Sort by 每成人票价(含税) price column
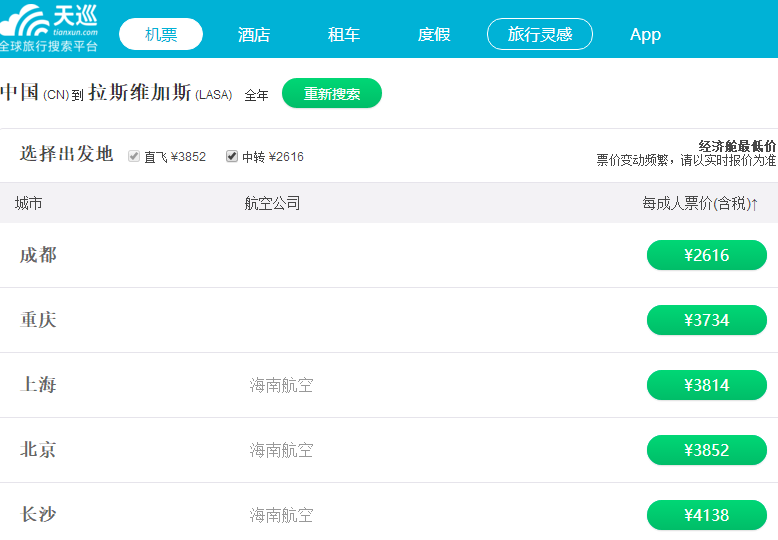The width and height of the screenshot is (778, 540). click(700, 203)
